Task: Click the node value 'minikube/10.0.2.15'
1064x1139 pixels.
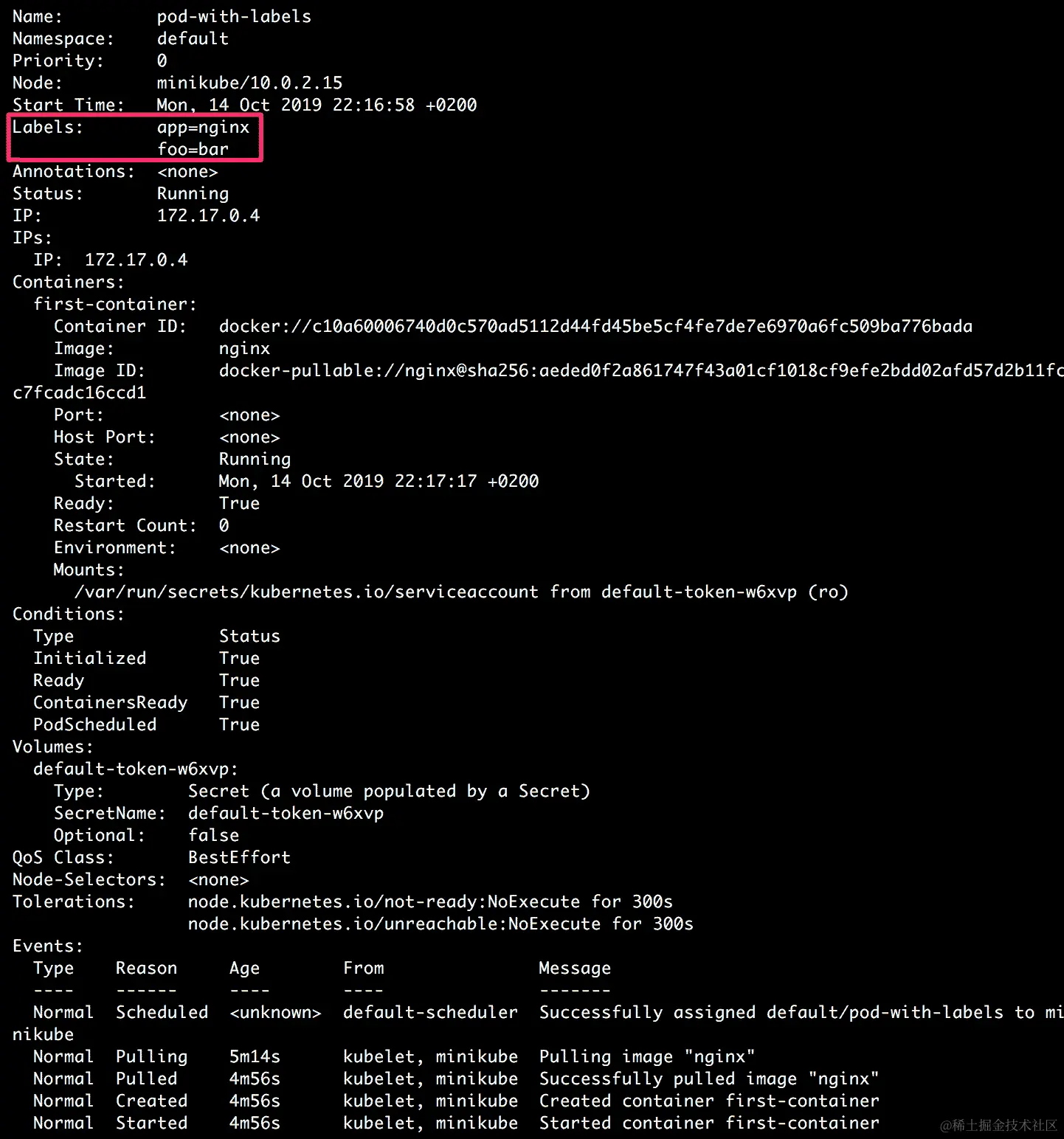Action: (249, 83)
